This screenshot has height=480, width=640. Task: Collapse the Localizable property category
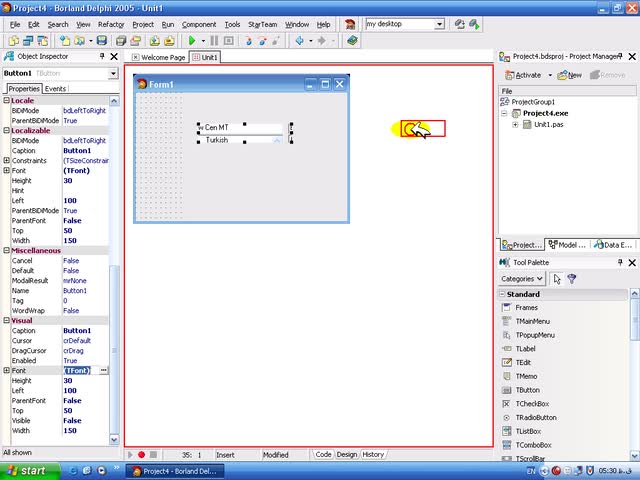(x=7, y=130)
